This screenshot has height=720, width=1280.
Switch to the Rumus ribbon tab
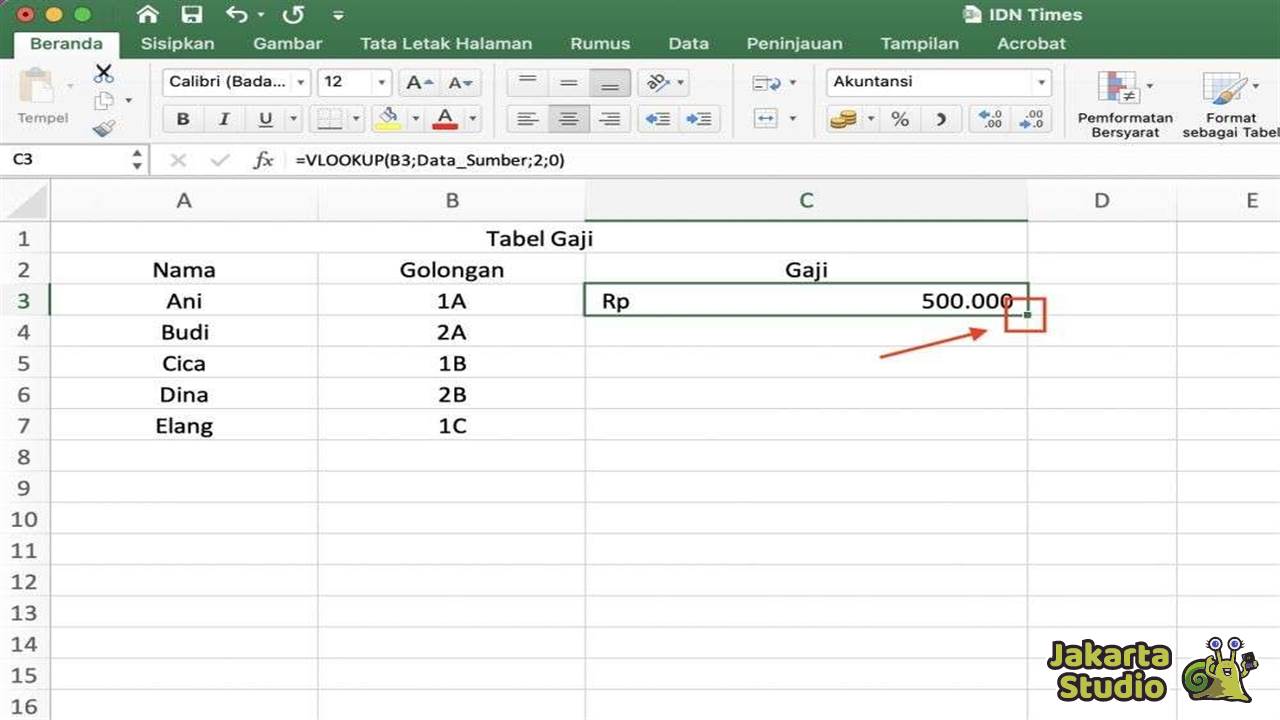pyautogui.click(x=600, y=43)
